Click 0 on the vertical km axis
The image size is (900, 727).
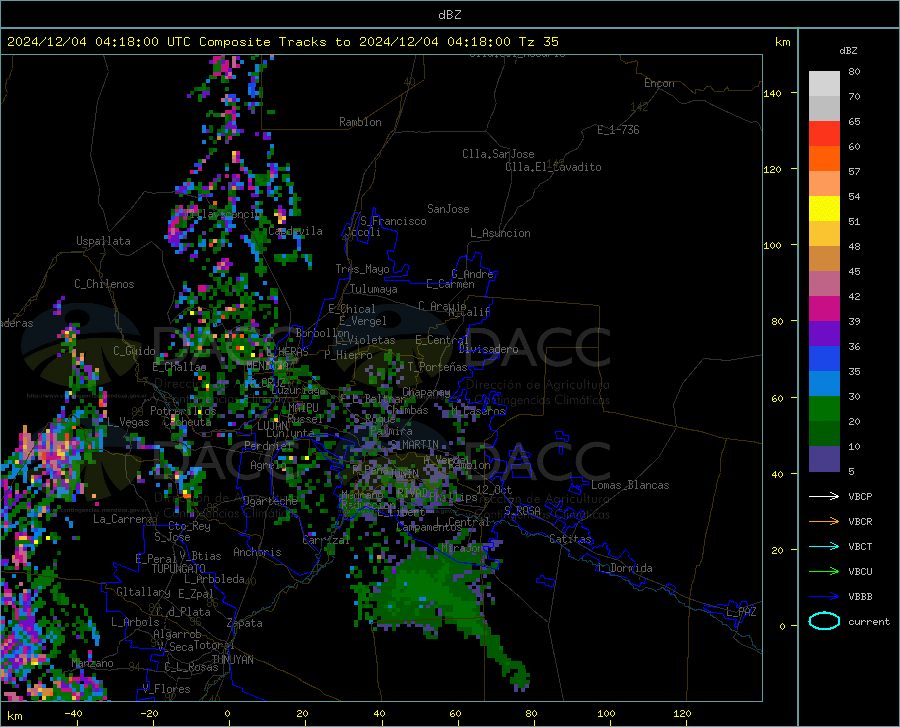click(782, 626)
